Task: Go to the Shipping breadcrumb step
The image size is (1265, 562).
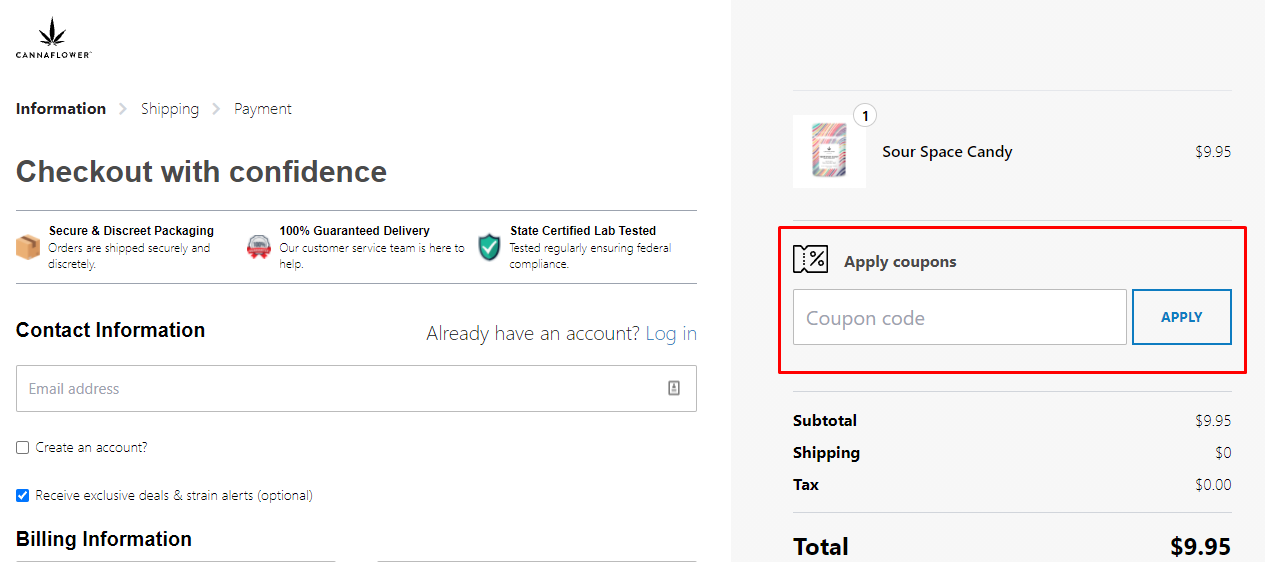Action: click(170, 109)
